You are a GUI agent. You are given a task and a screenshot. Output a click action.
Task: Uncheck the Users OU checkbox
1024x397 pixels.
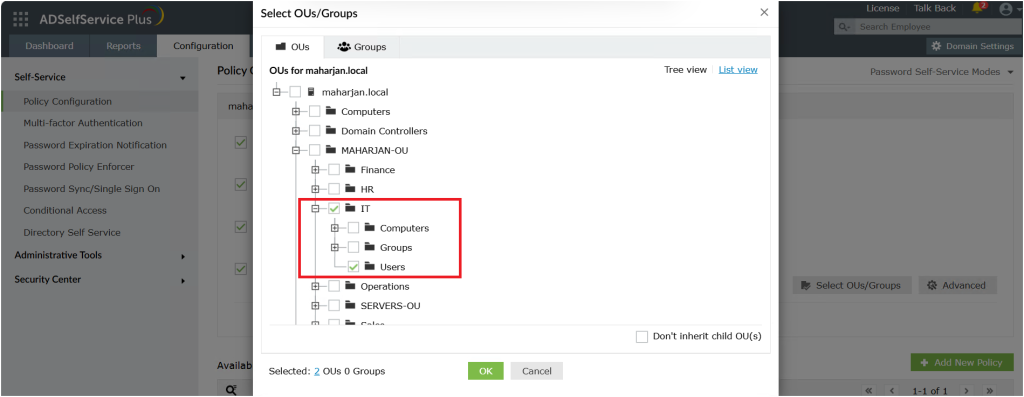pos(353,267)
